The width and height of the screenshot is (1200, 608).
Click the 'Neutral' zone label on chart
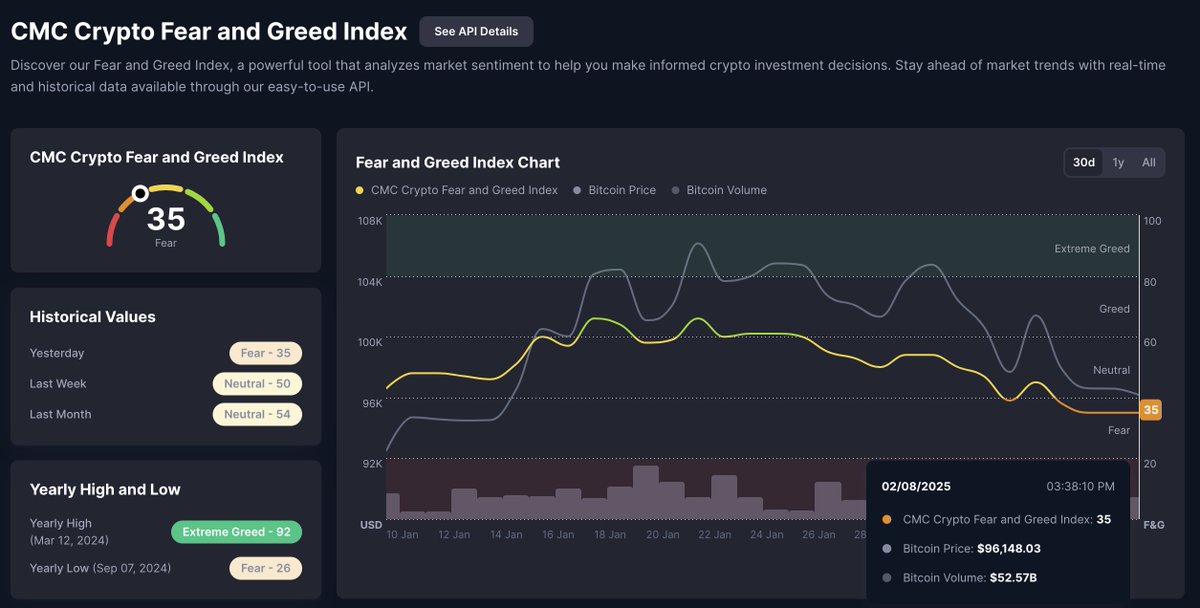pos(1111,370)
